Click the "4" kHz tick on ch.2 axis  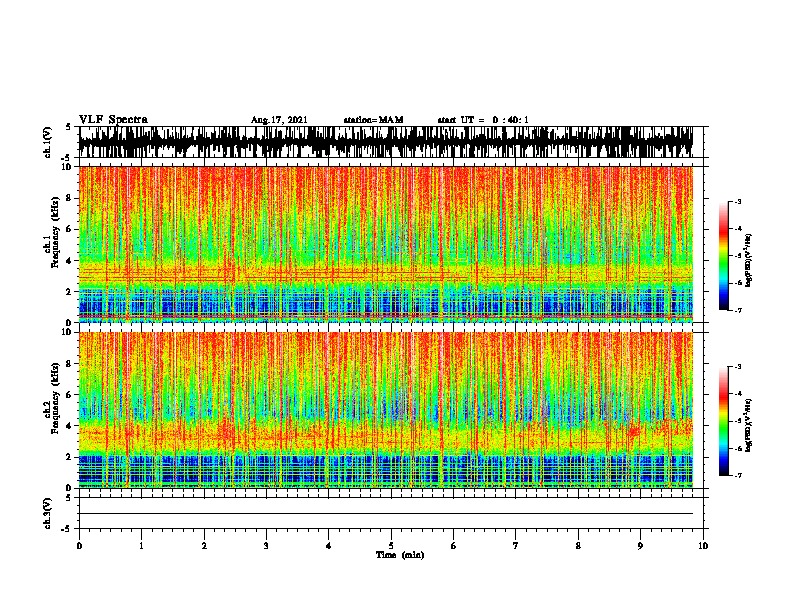point(70,426)
